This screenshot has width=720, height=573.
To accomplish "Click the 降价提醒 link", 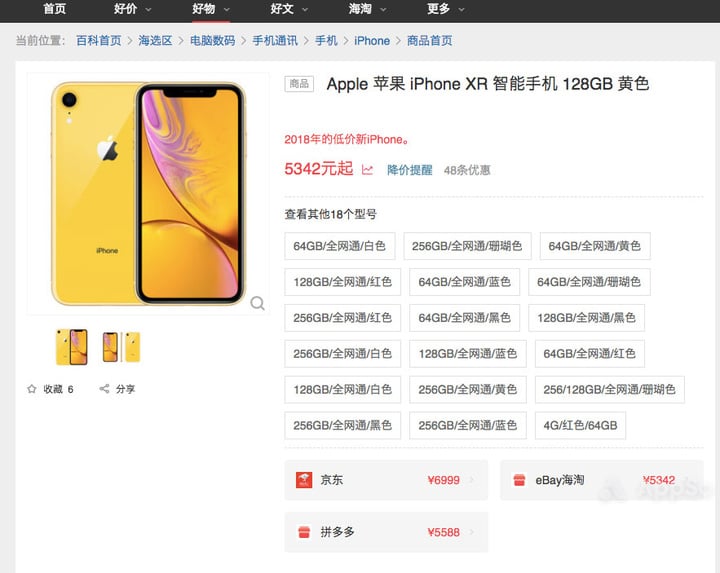I will [x=410, y=170].
